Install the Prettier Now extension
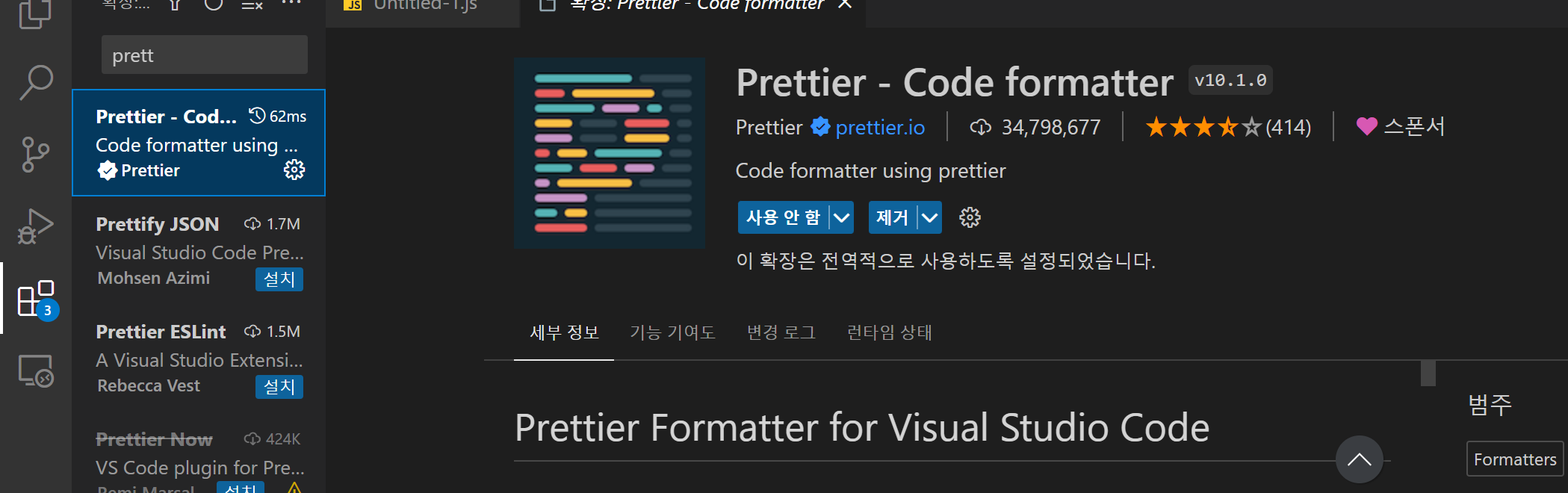1568x493 pixels. [x=241, y=487]
